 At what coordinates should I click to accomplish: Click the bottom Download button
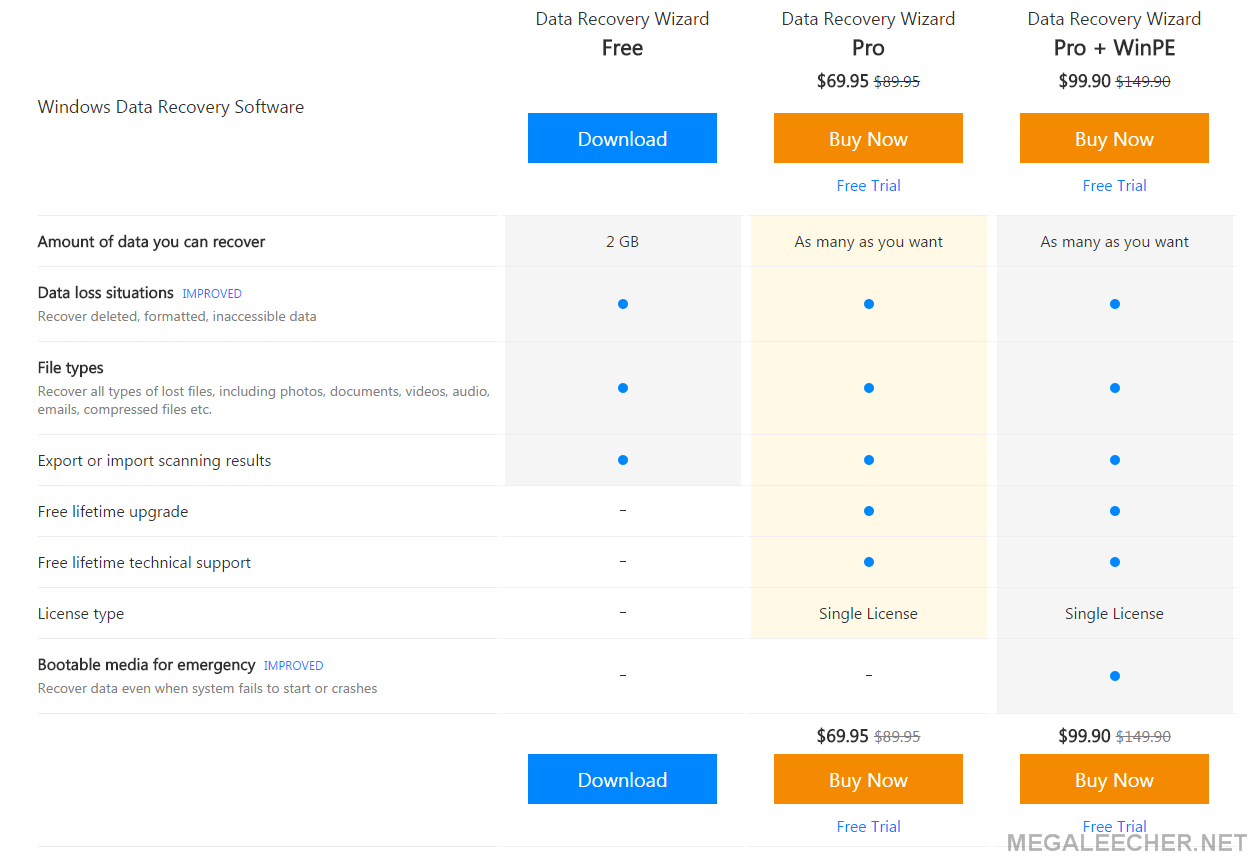pyautogui.click(x=622, y=779)
